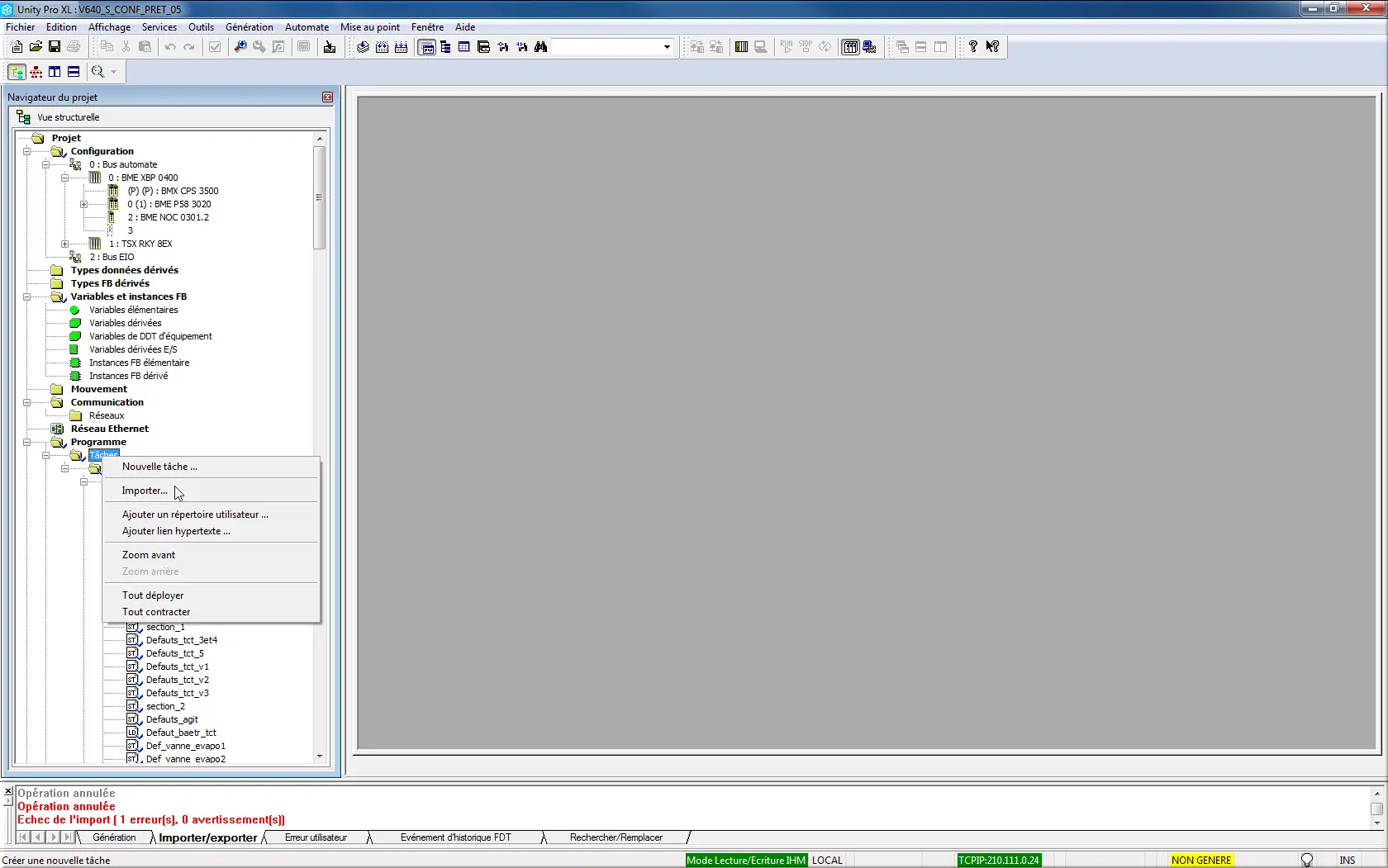The width and height of the screenshot is (1388, 868).
Task: Expand the 1 : TSX RKY 8EX node
Action: click(64, 244)
